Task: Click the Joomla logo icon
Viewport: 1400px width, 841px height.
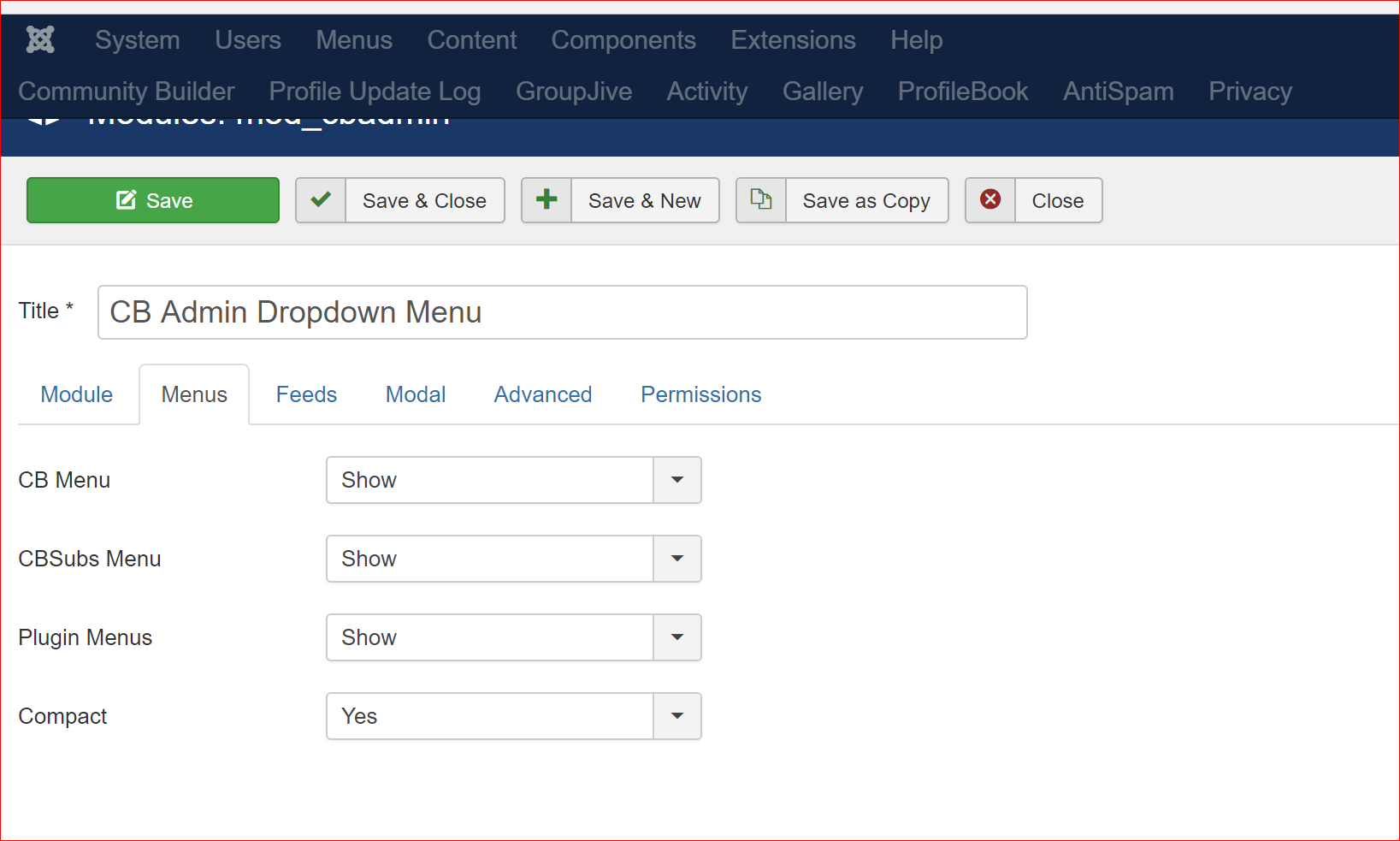Action: click(x=40, y=39)
